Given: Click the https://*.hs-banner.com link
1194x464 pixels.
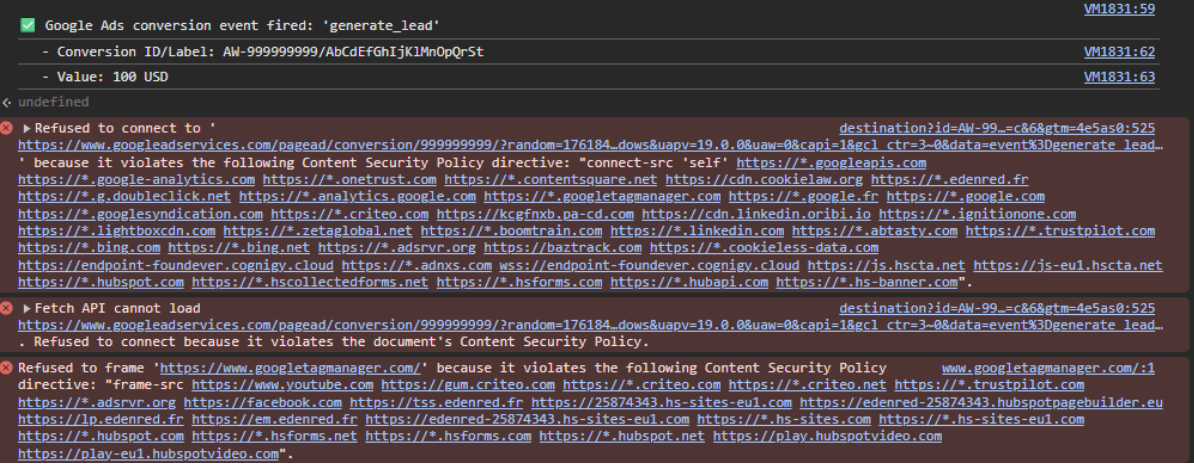Looking at the screenshot, I should click(867, 282).
